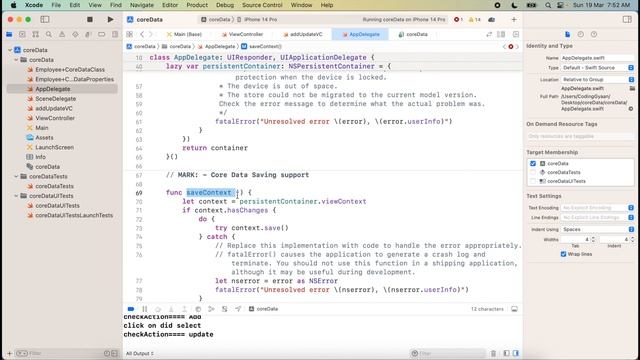This screenshot has height=360, width=640.
Task: Run the project with the play button
Action: [110, 19]
